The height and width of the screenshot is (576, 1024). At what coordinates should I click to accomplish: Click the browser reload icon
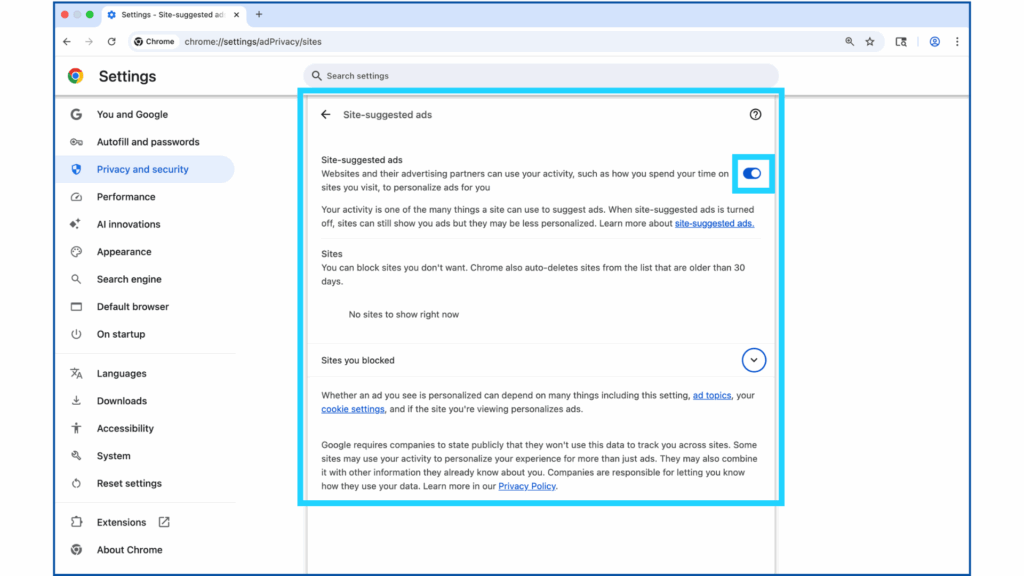pos(111,42)
